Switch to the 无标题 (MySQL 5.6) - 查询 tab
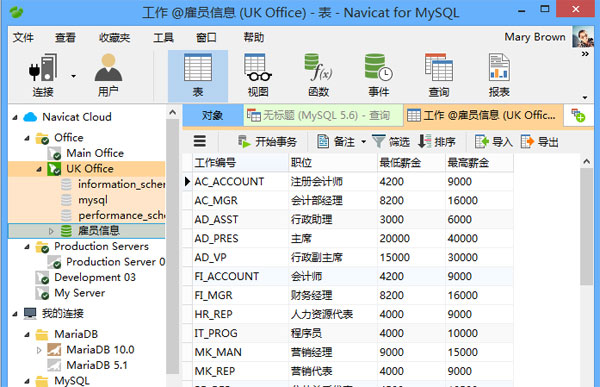Image resolution: width=600 pixels, height=387 pixels. 323,115
